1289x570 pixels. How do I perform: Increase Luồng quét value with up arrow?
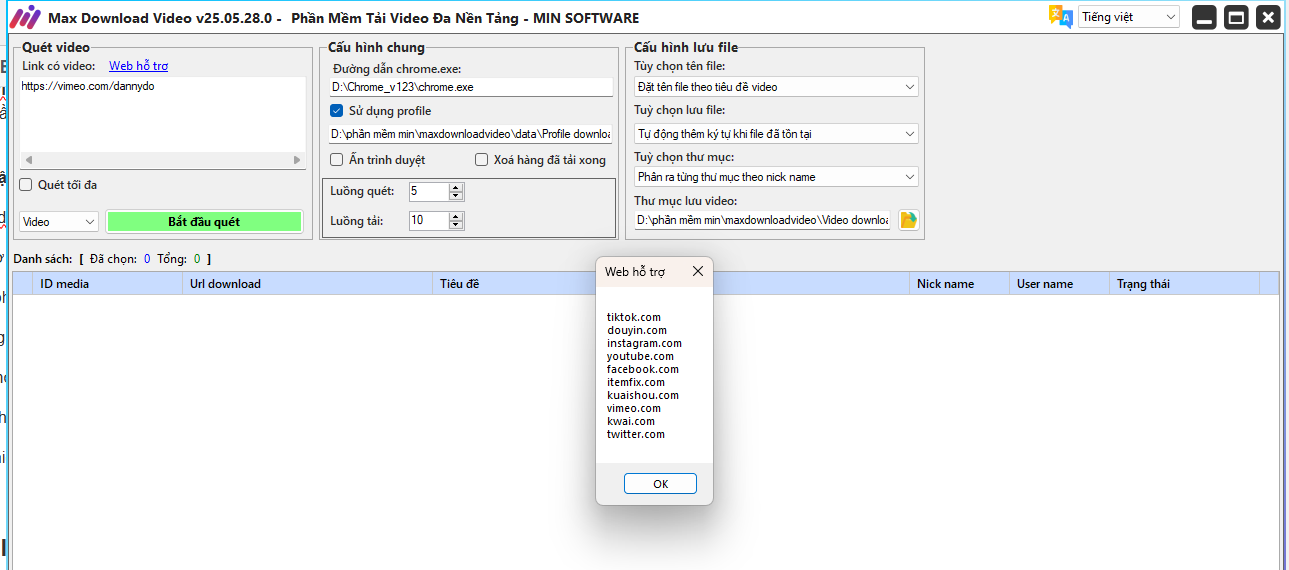click(x=456, y=187)
